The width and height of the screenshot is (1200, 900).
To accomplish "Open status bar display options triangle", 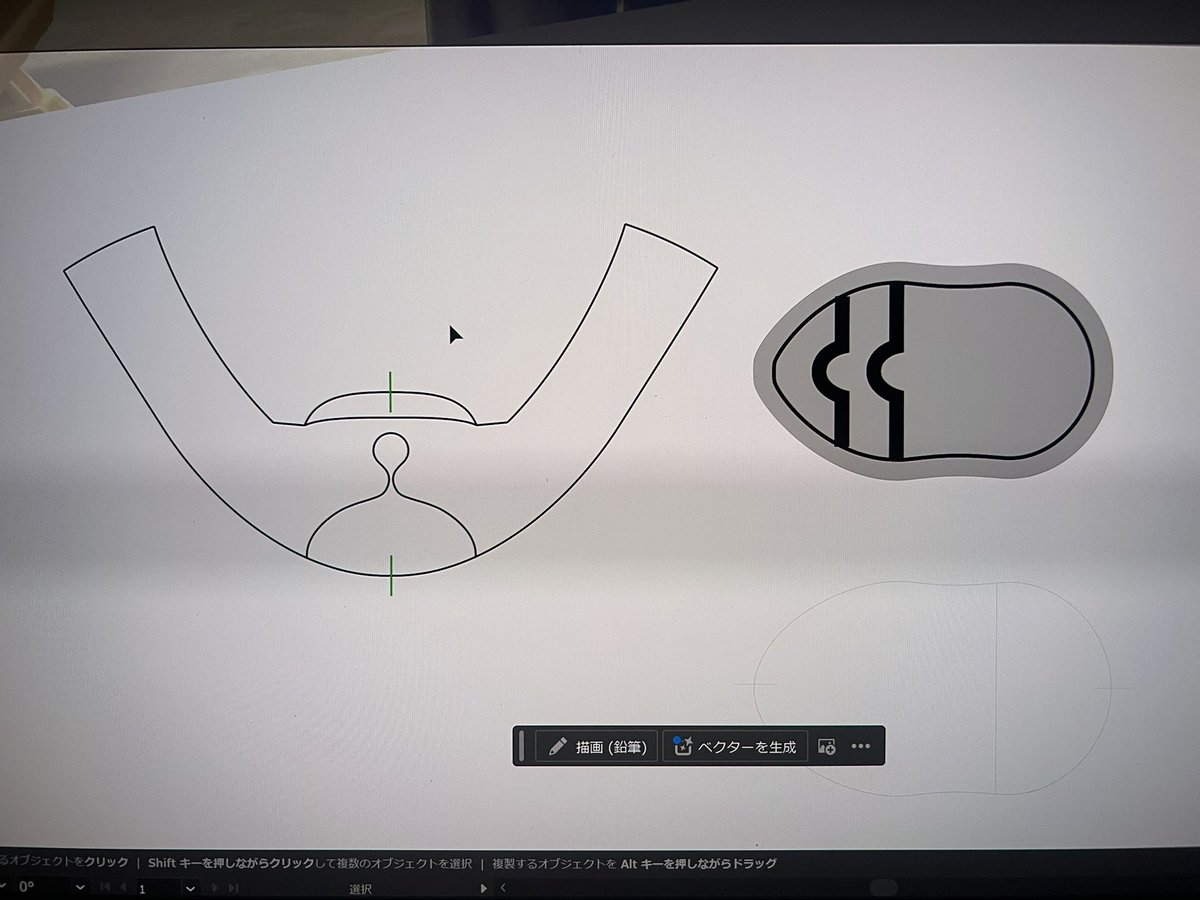I will (484, 888).
